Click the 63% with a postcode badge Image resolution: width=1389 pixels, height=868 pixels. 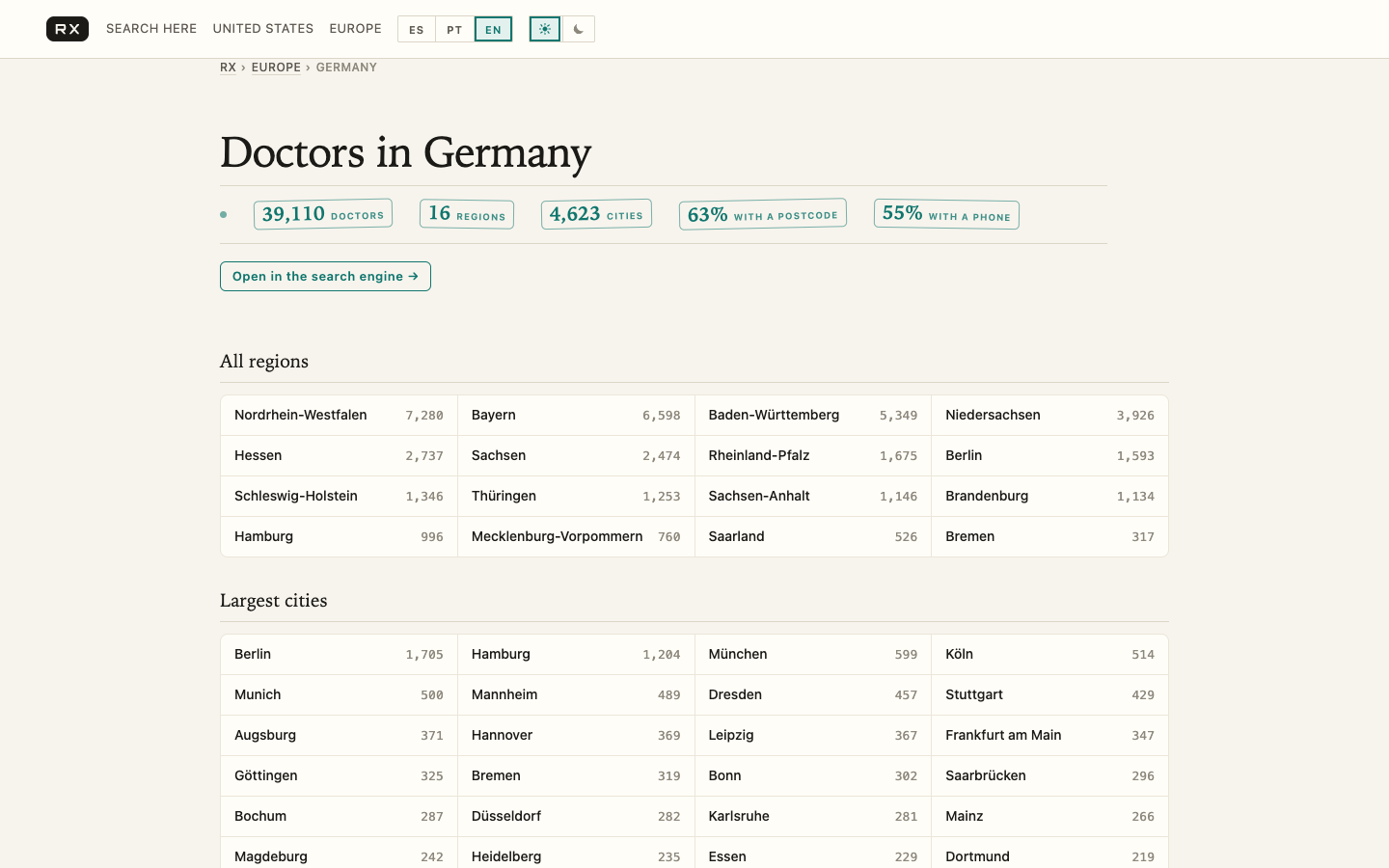[x=763, y=214]
